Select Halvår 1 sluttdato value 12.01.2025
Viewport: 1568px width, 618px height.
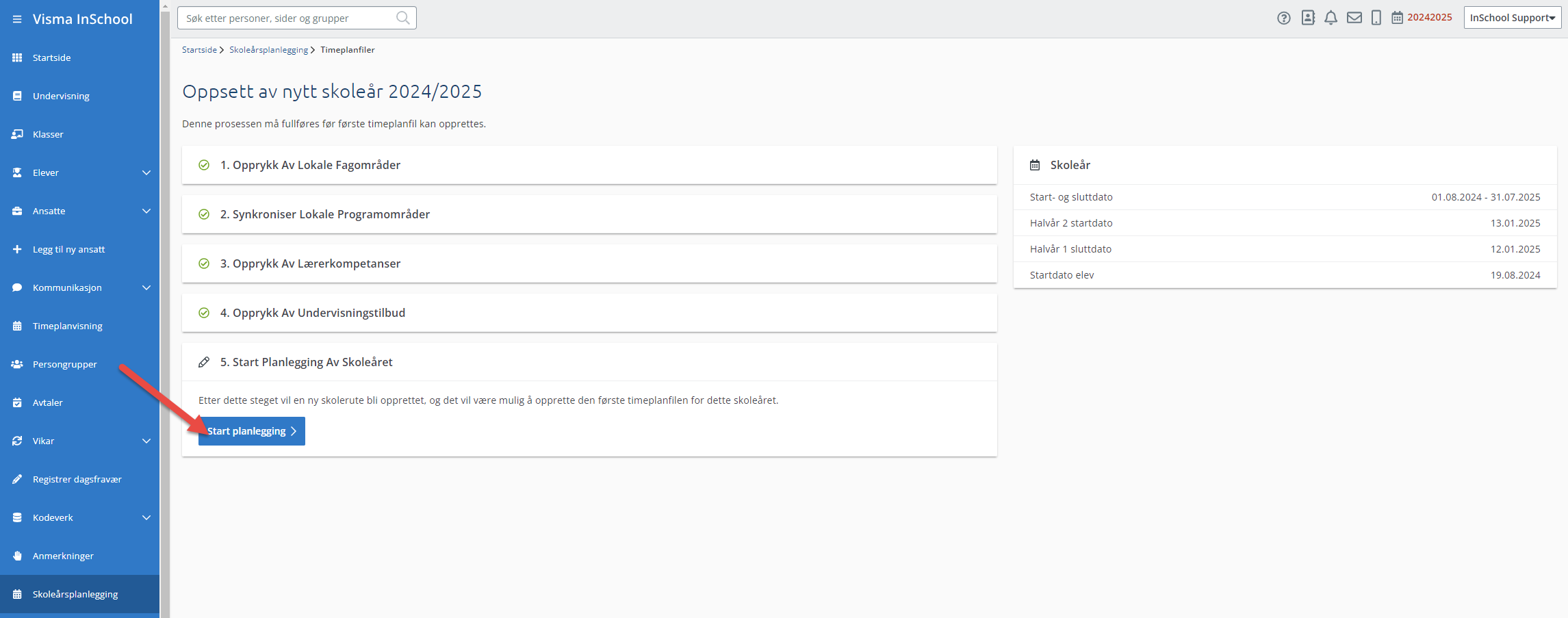pos(1515,249)
